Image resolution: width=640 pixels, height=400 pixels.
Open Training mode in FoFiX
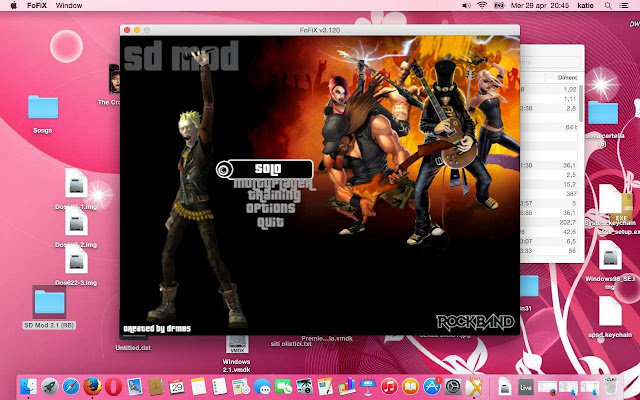click(274, 196)
